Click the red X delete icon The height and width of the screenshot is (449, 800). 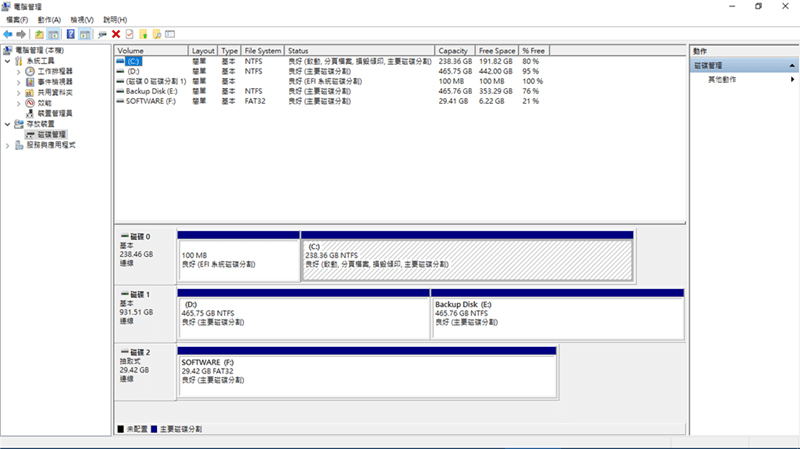[x=116, y=34]
